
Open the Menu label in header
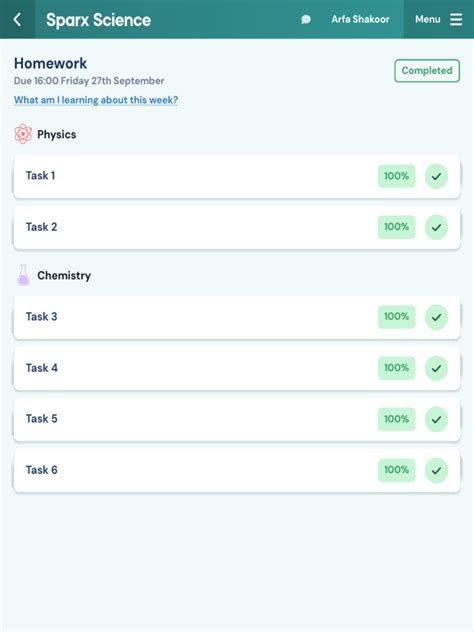(x=428, y=19)
